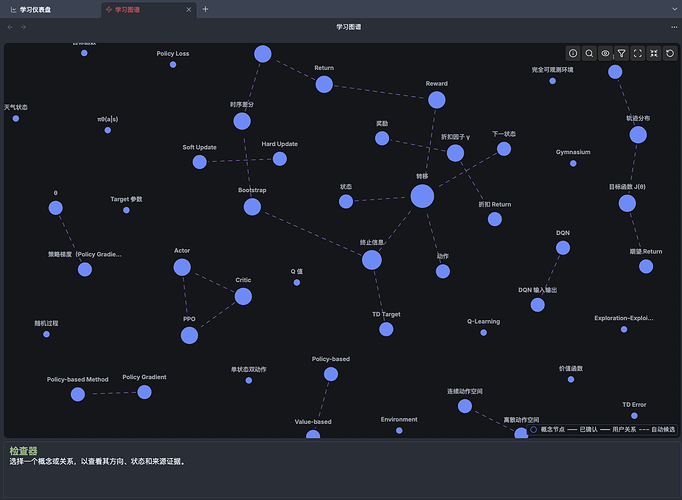Open the three-dot more options menu
Image resolution: width=682 pixels, height=500 pixels.
point(674,27)
